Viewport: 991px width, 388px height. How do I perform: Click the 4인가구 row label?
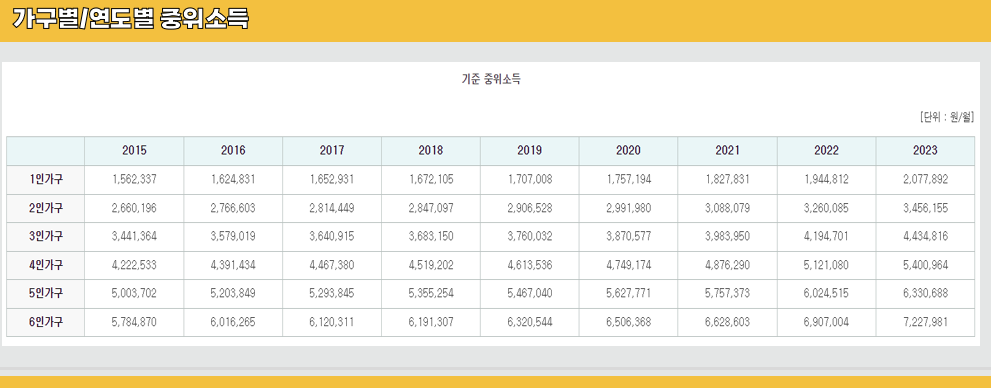pos(46,265)
